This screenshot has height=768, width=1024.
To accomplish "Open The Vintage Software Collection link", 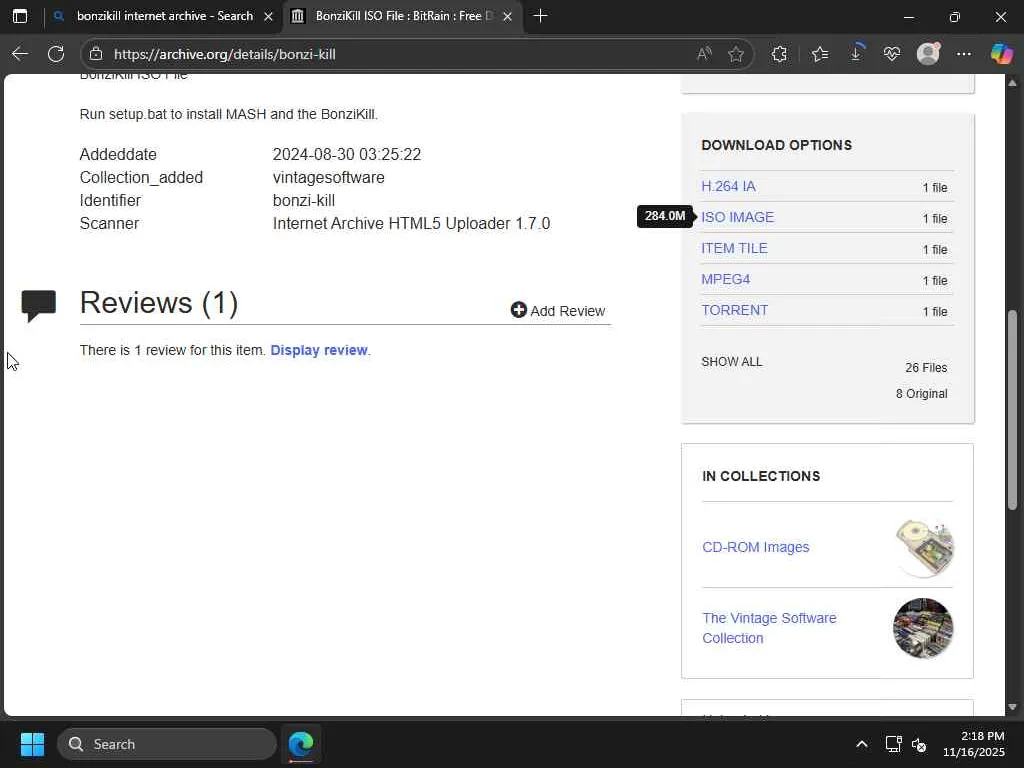I will coord(769,628).
